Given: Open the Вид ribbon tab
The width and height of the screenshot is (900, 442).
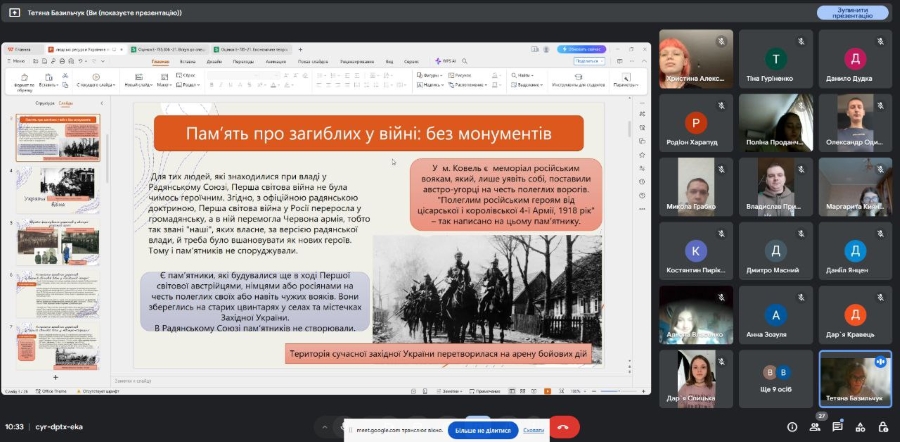Looking at the screenshot, I should 389,61.
